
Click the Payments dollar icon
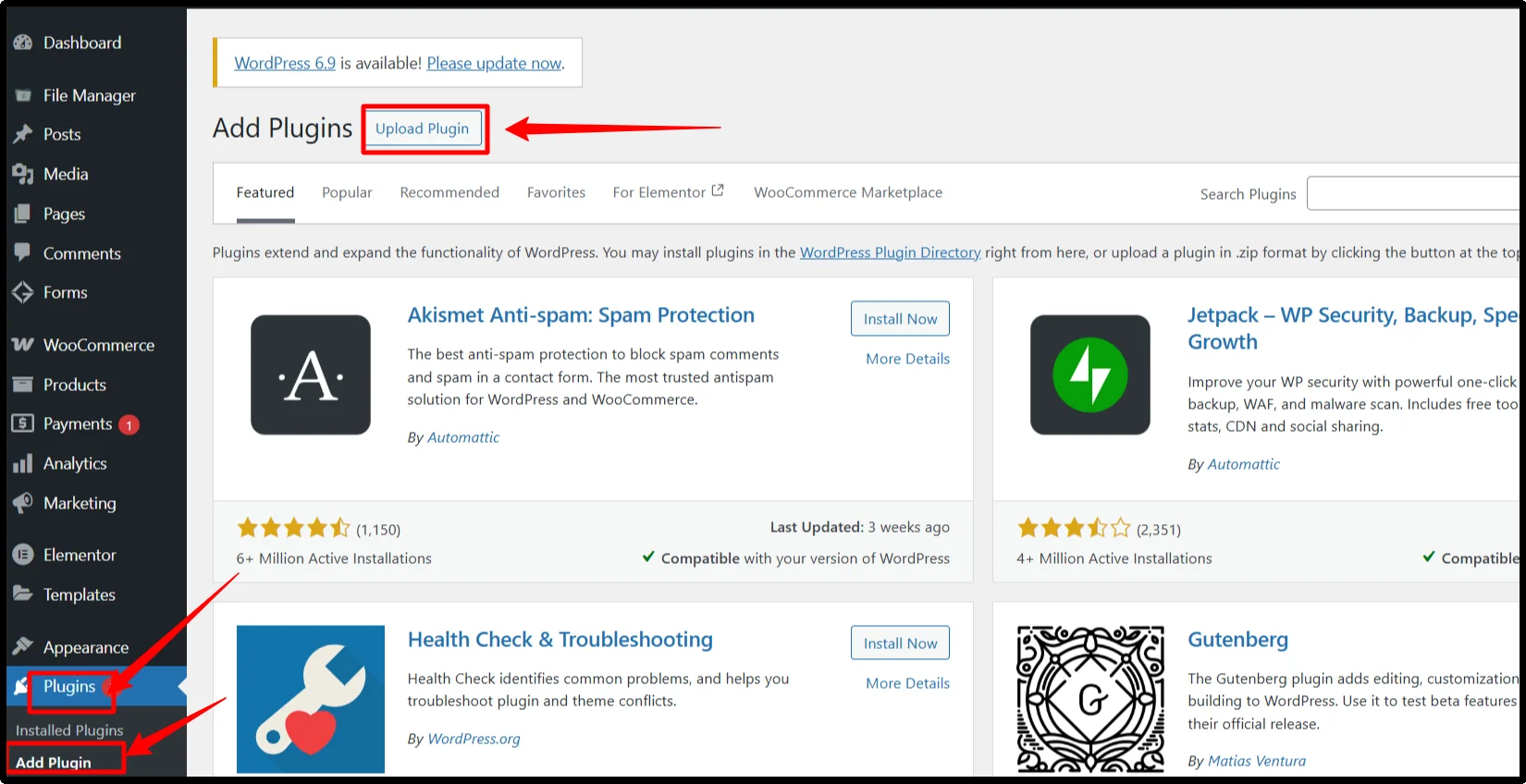point(22,423)
